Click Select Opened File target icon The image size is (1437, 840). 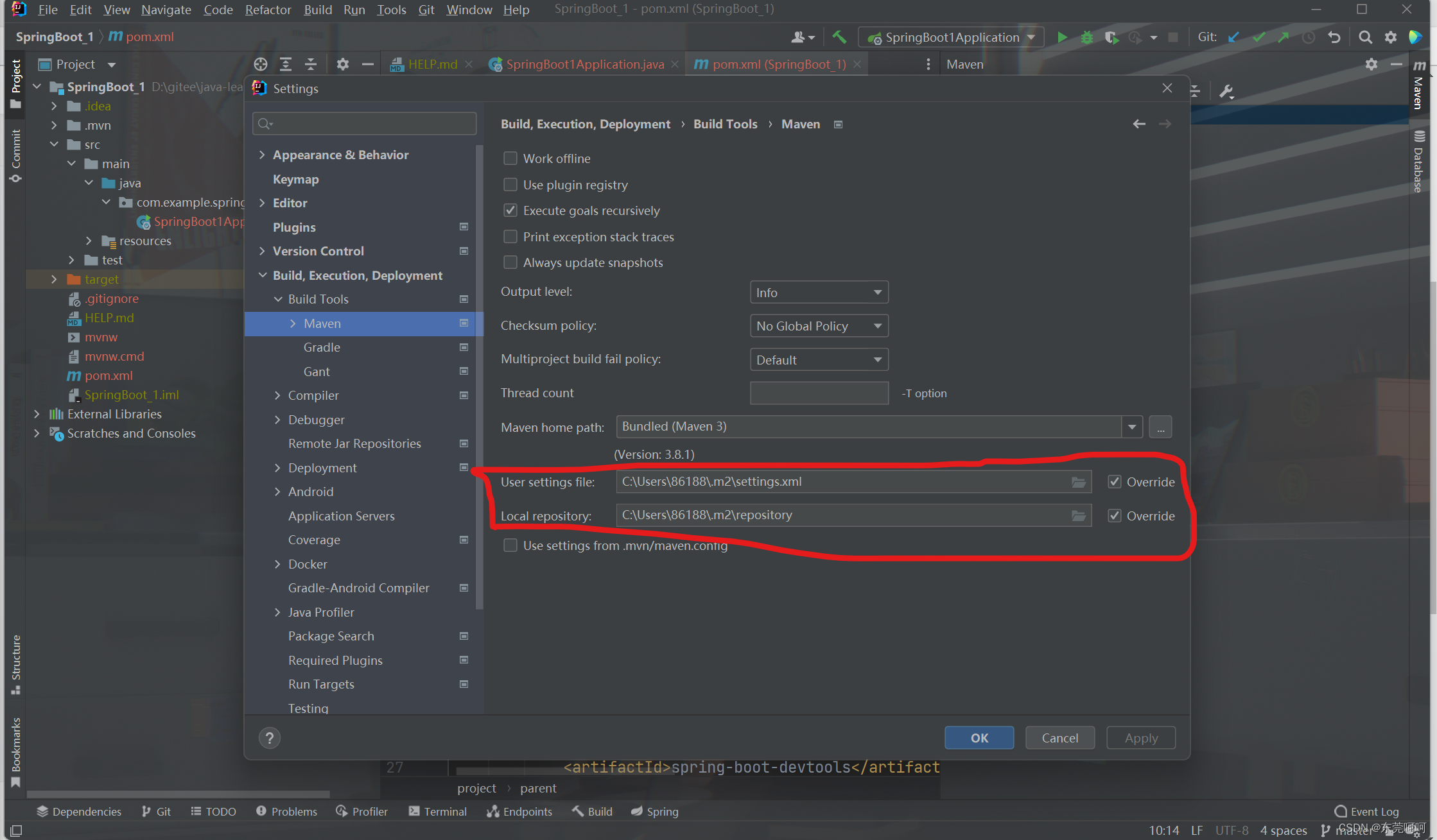(260, 64)
